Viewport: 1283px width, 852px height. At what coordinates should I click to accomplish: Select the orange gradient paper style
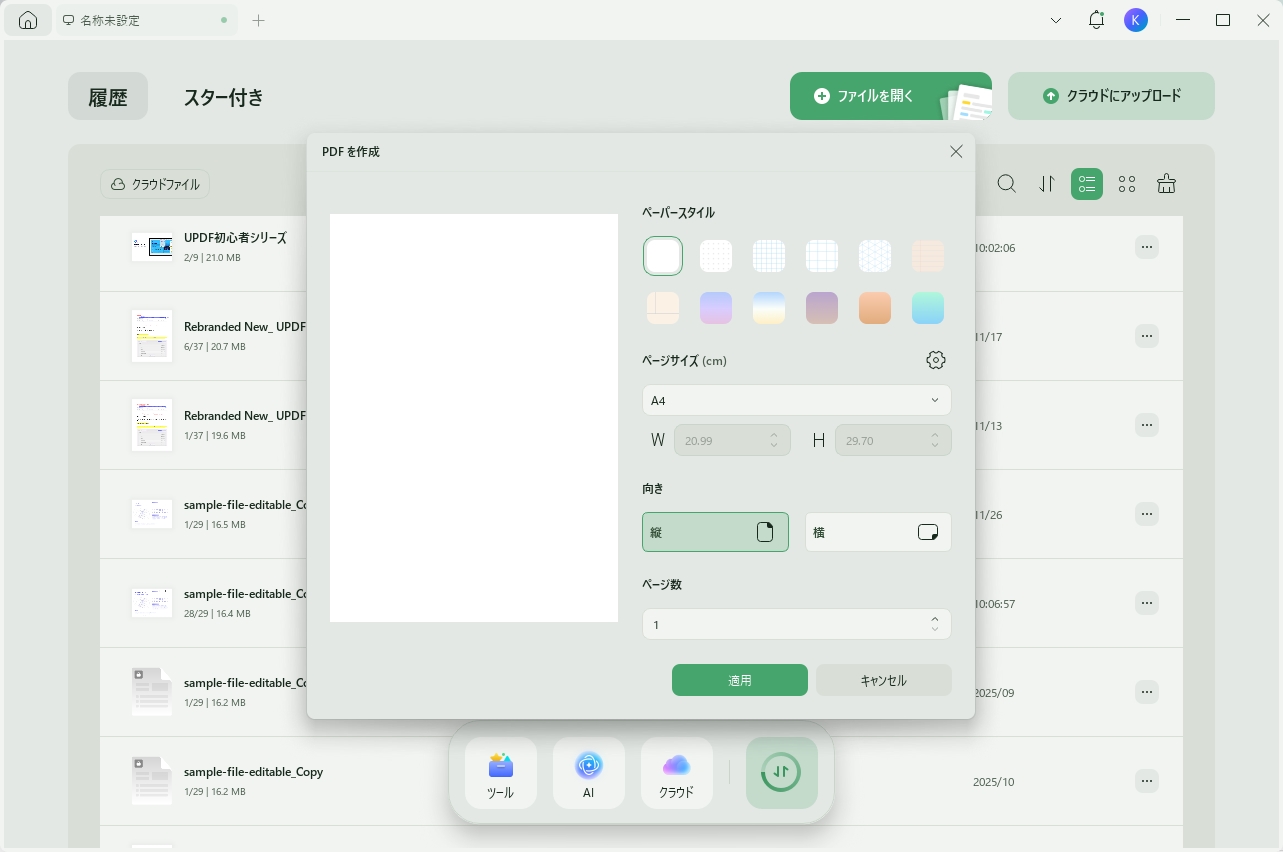(875, 308)
